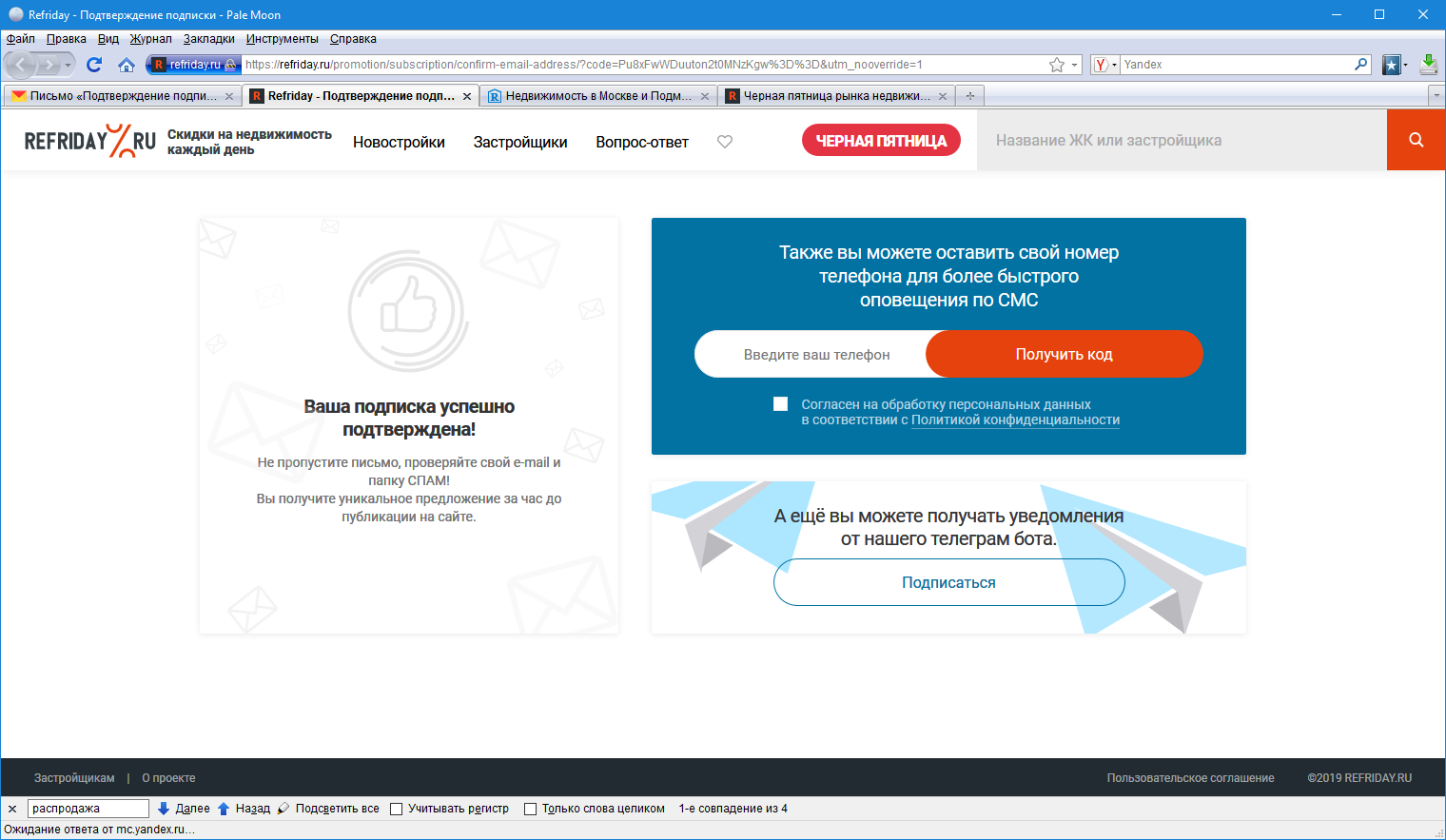Open Застройщики navigation link
This screenshot has width=1446, height=840.
coord(520,142)
